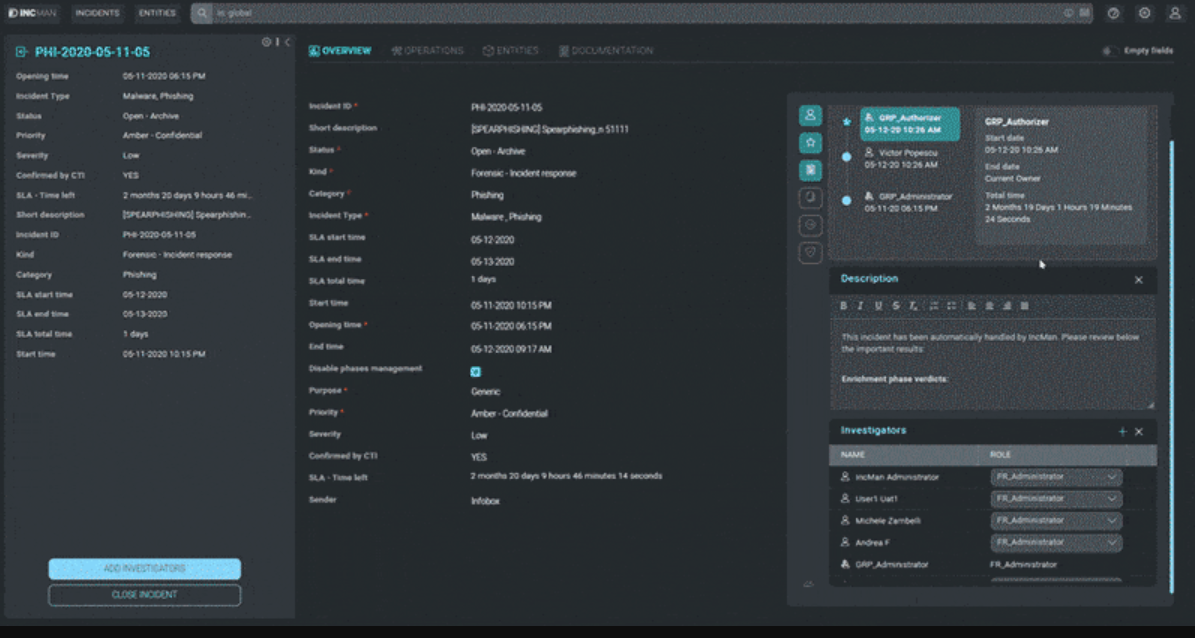Open role dropdown for User1 Uat1
The image size is (1195, 638).
click(x=1056, y=499)
